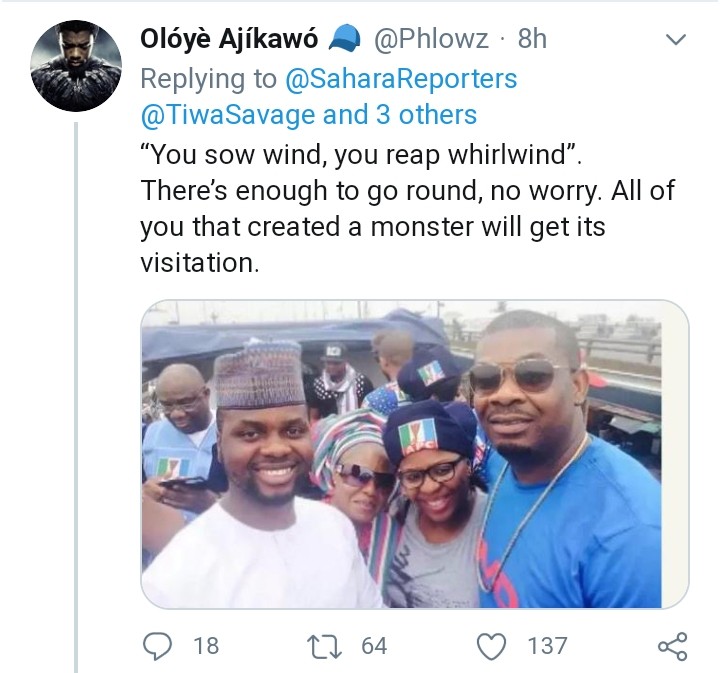Click the 64 retweets count

tap(374, 646)
